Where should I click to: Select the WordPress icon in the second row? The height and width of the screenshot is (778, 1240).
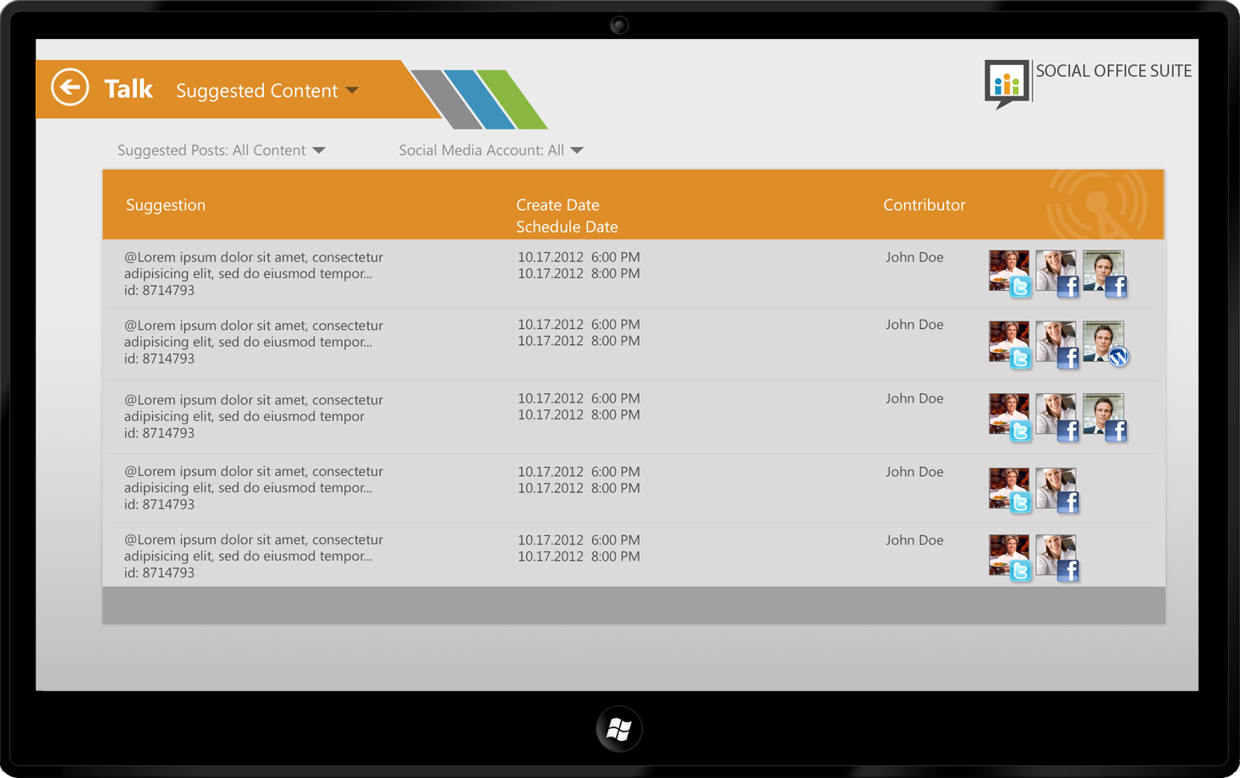pos(1118,356)
